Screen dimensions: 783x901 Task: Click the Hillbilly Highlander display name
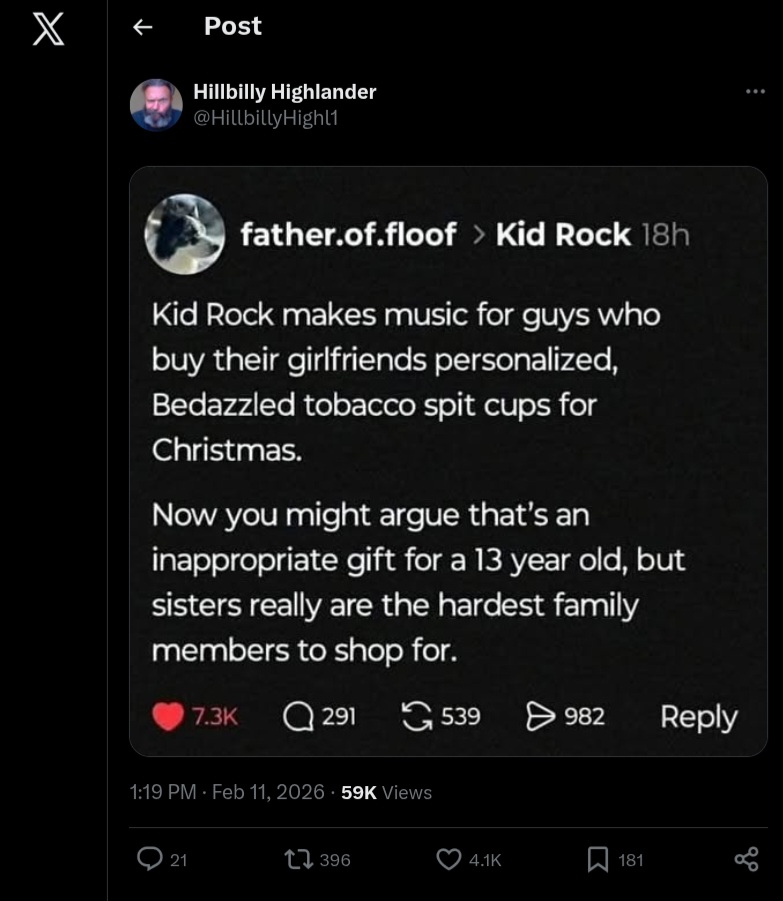[284, 92]
